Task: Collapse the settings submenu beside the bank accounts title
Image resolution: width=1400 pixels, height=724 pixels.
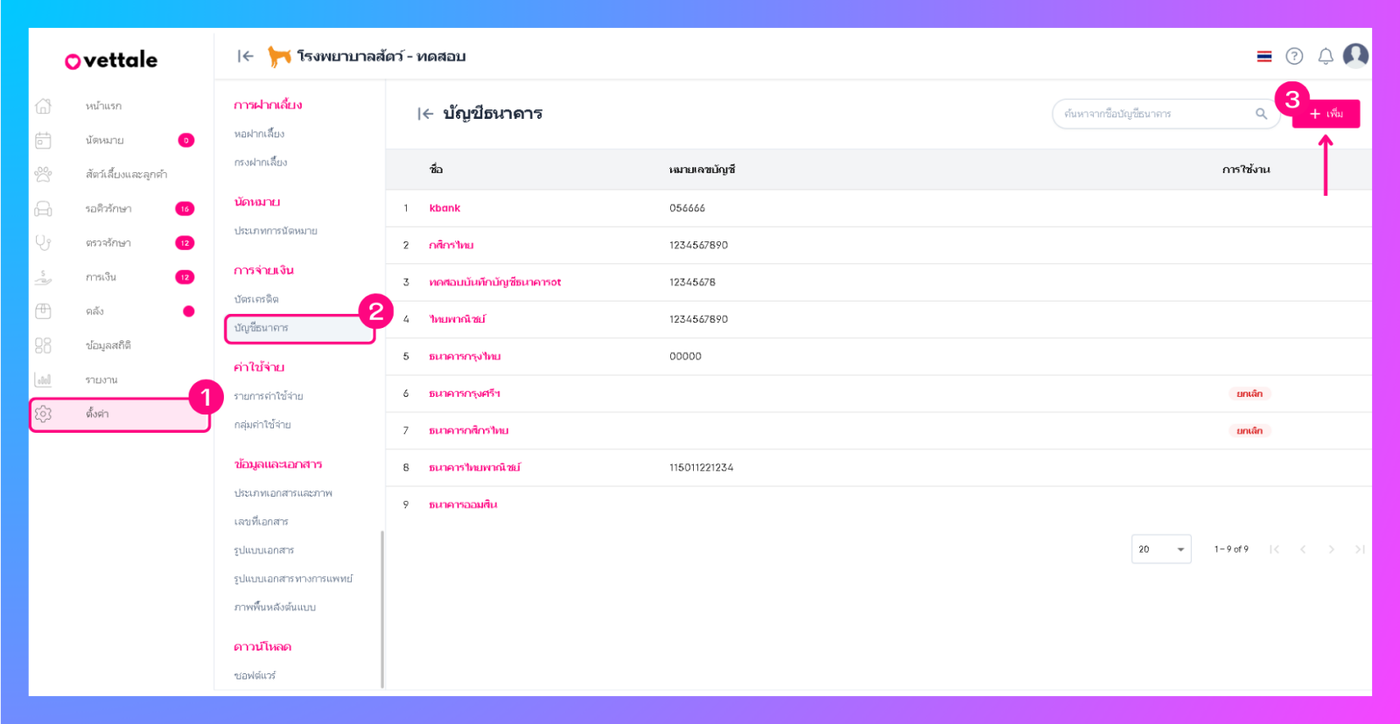Action: point(425,114)
